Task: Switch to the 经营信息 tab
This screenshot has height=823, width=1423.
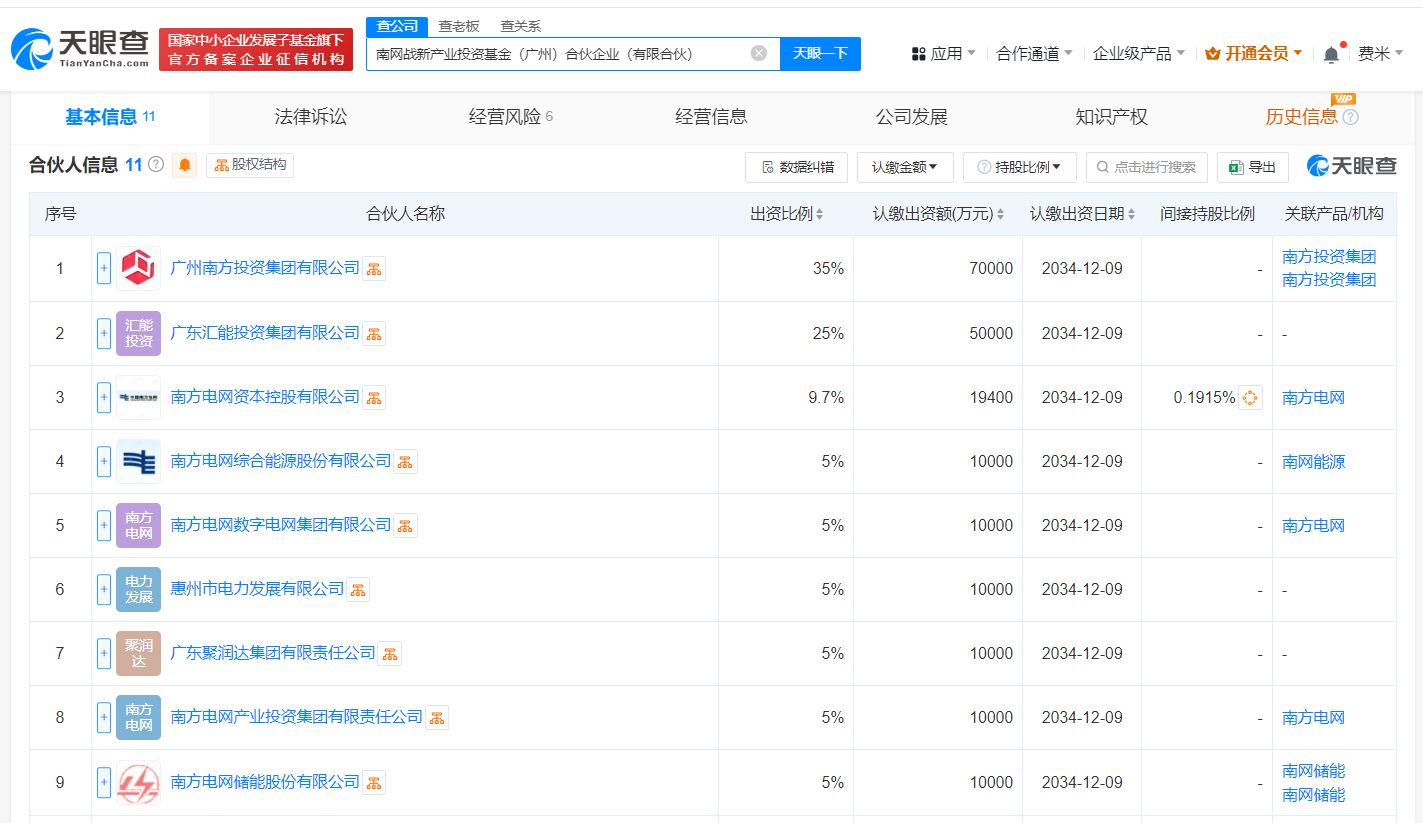Action: pos(711,117)
